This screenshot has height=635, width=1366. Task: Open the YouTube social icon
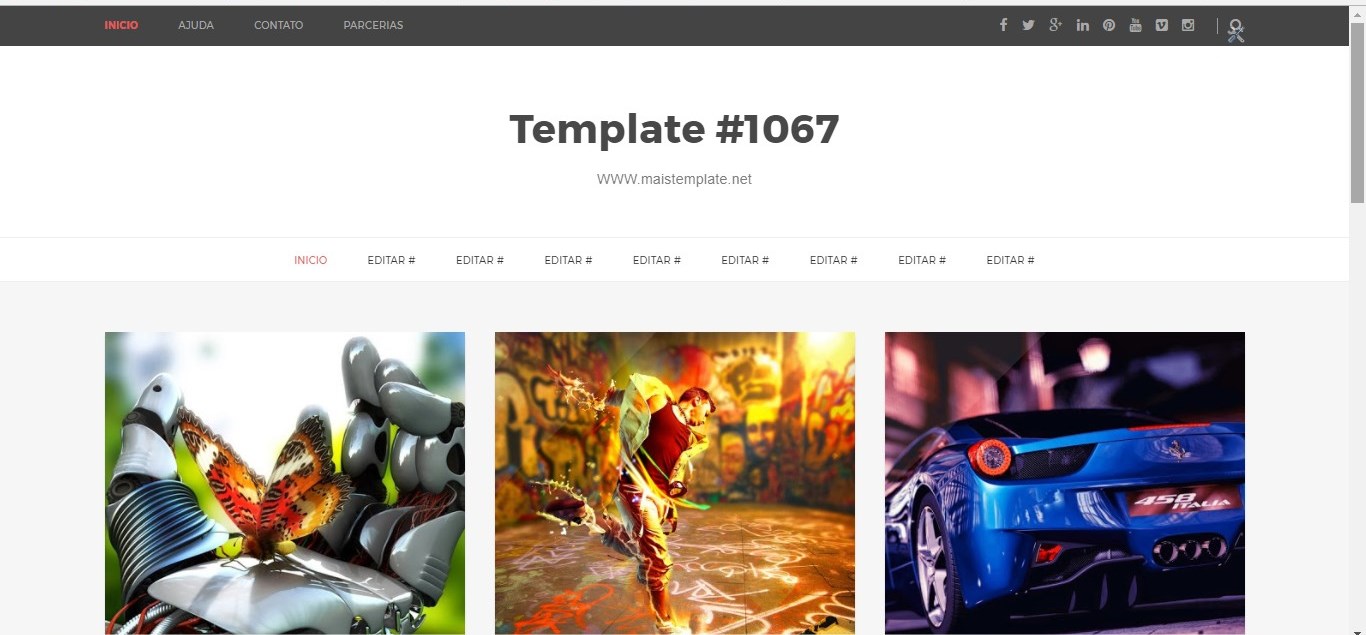coord(1135,25)
